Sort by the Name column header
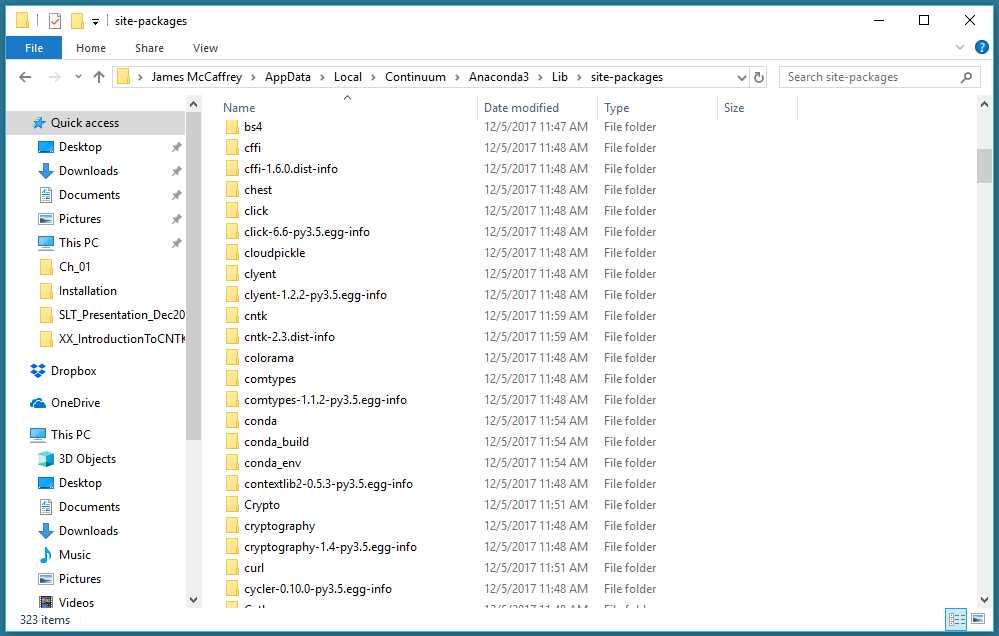This screenshot has height=636, width=999. coord(239,108)
